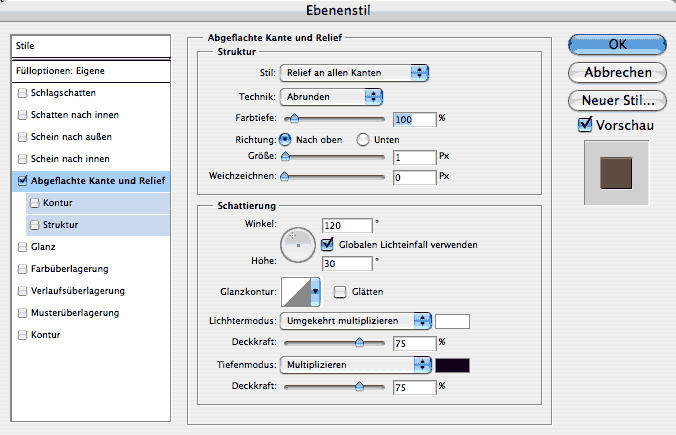Click the Farbtiefe slider track
The height and width of the screenshot is (435, 676).
334,118
